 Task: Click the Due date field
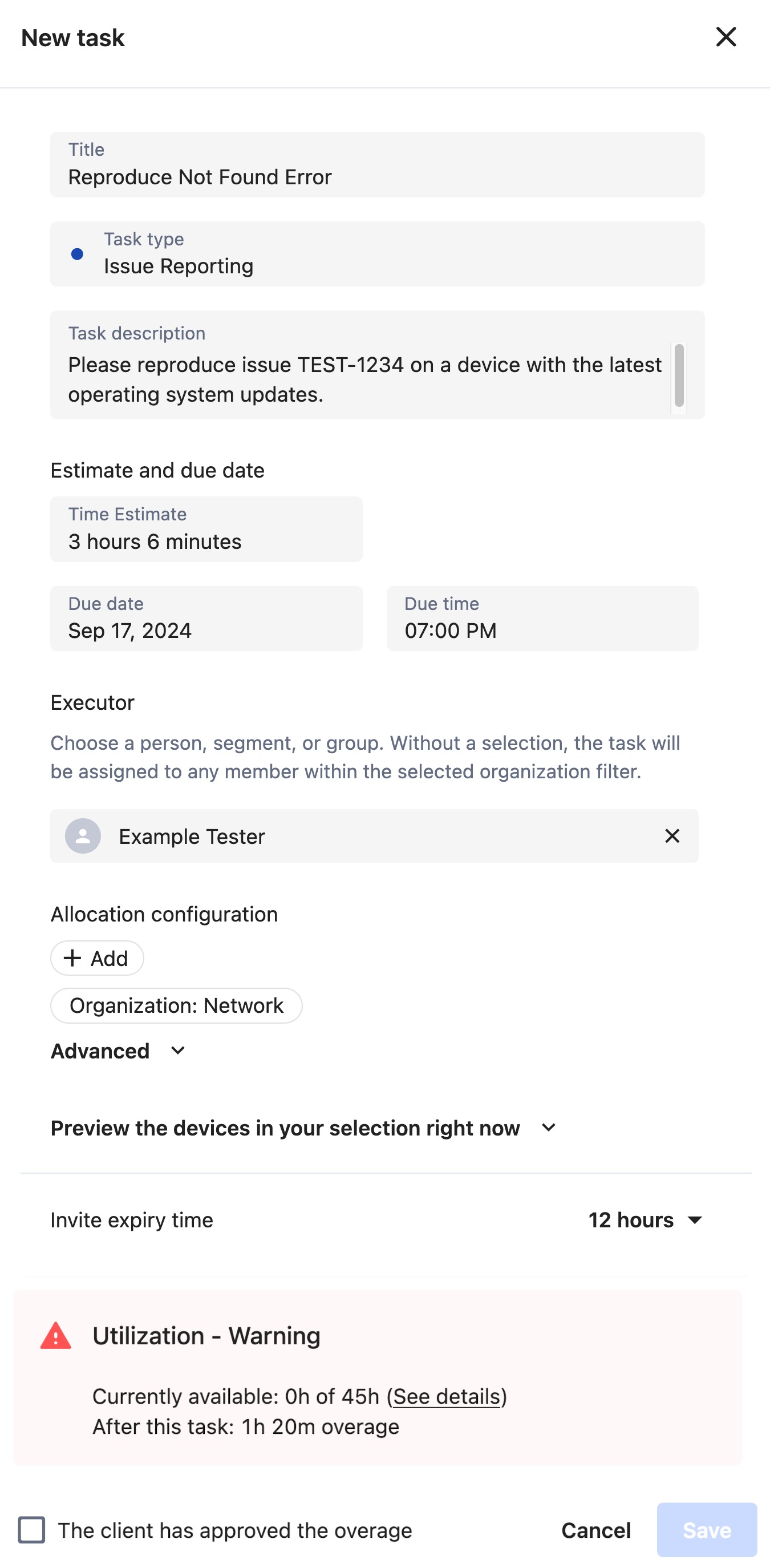point(206,619)
